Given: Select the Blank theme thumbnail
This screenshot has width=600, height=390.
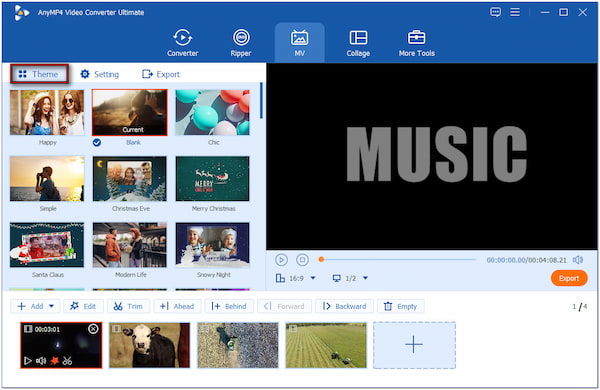Looking at the screenshot, I should pyautogui.click(x=130, y=113).
